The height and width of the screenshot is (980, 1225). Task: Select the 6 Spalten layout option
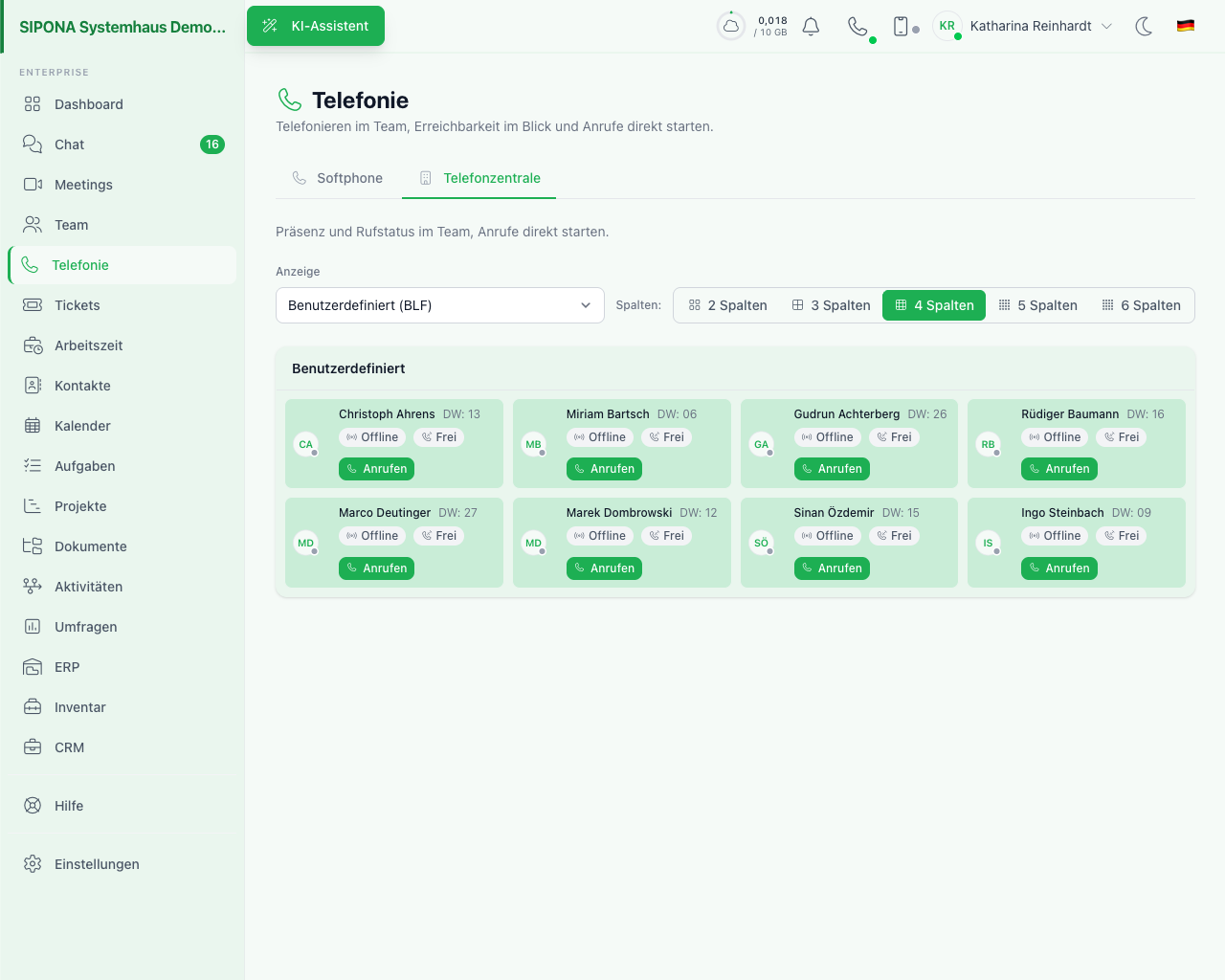click(x=1141, y=305)
